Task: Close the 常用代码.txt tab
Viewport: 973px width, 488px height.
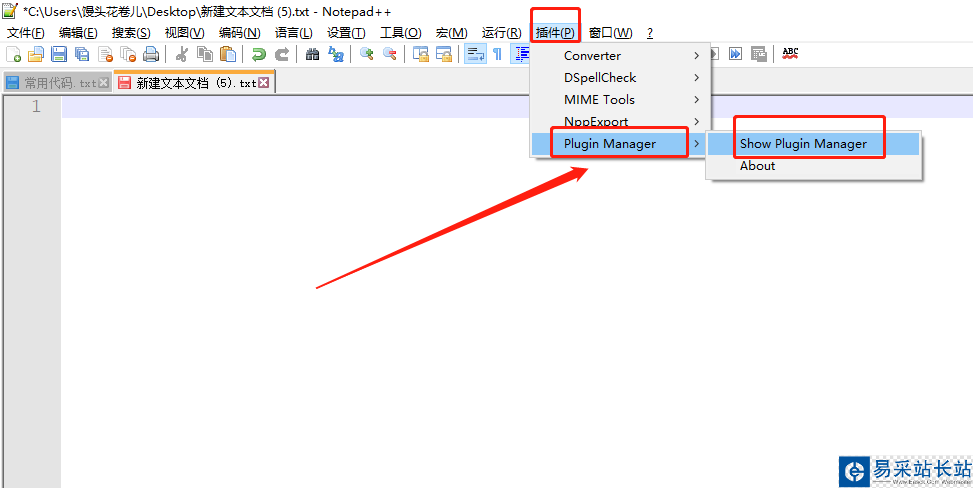Action: tap(104, 83)
